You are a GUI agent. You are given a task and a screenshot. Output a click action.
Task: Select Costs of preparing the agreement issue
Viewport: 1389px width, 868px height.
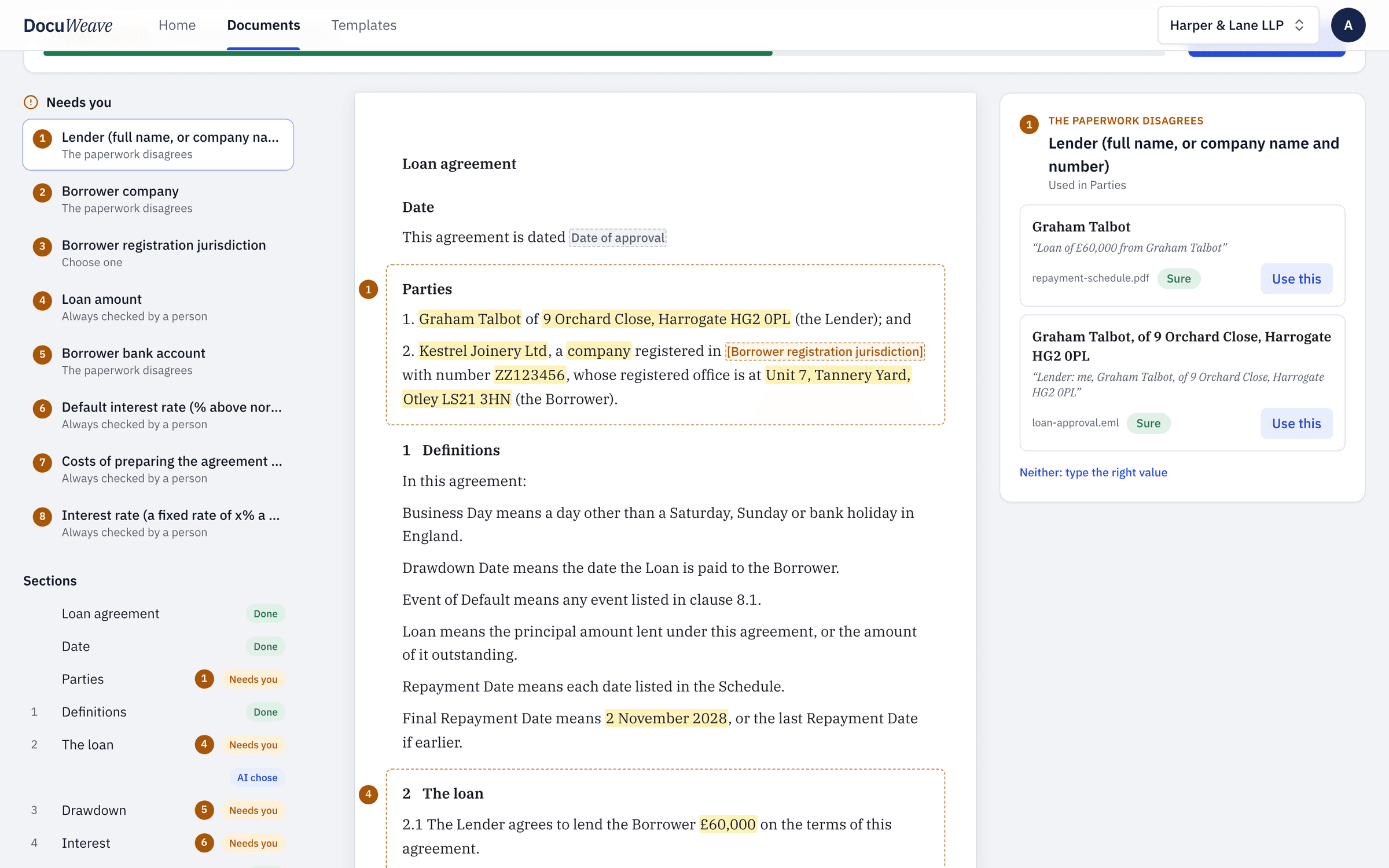click(x=158, y=469)
